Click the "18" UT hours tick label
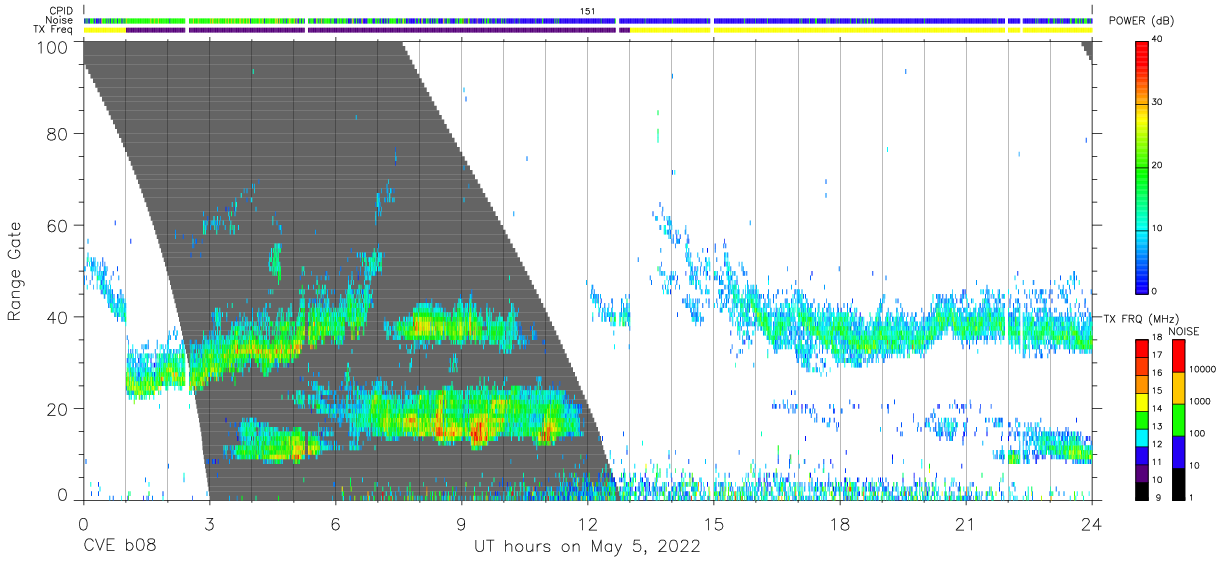 [x=840, y=523]
